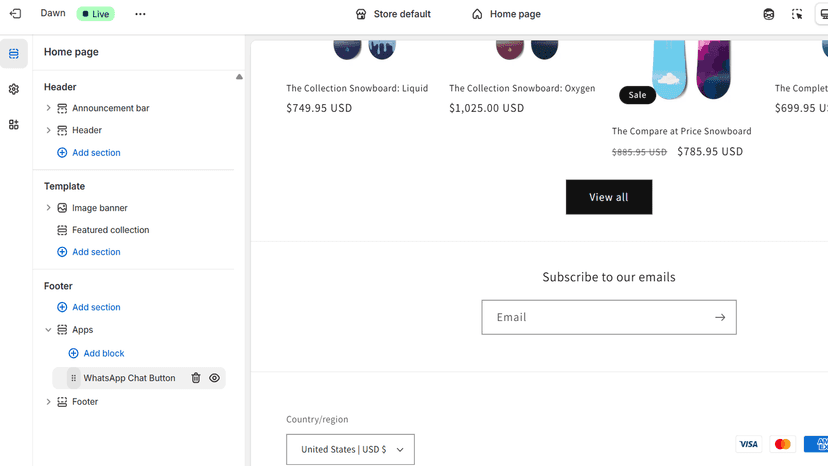Click the Compare at Price Snowboard image
The height and width of the screenshot is (466, 828).
[x=691, y=70]
